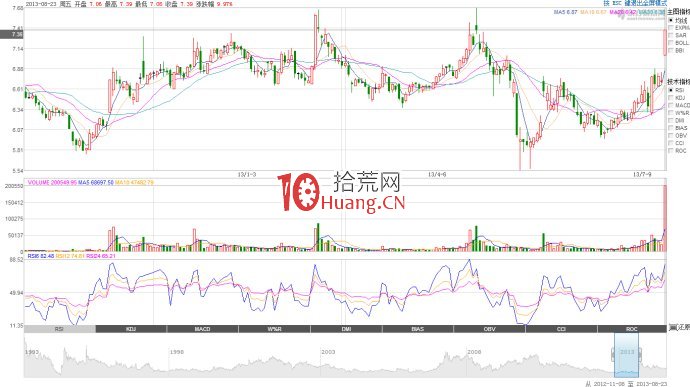Viewport: 690px width, 387px height.
Task: Switch to the MACD tab below the chart
Action: click(203, 329)
